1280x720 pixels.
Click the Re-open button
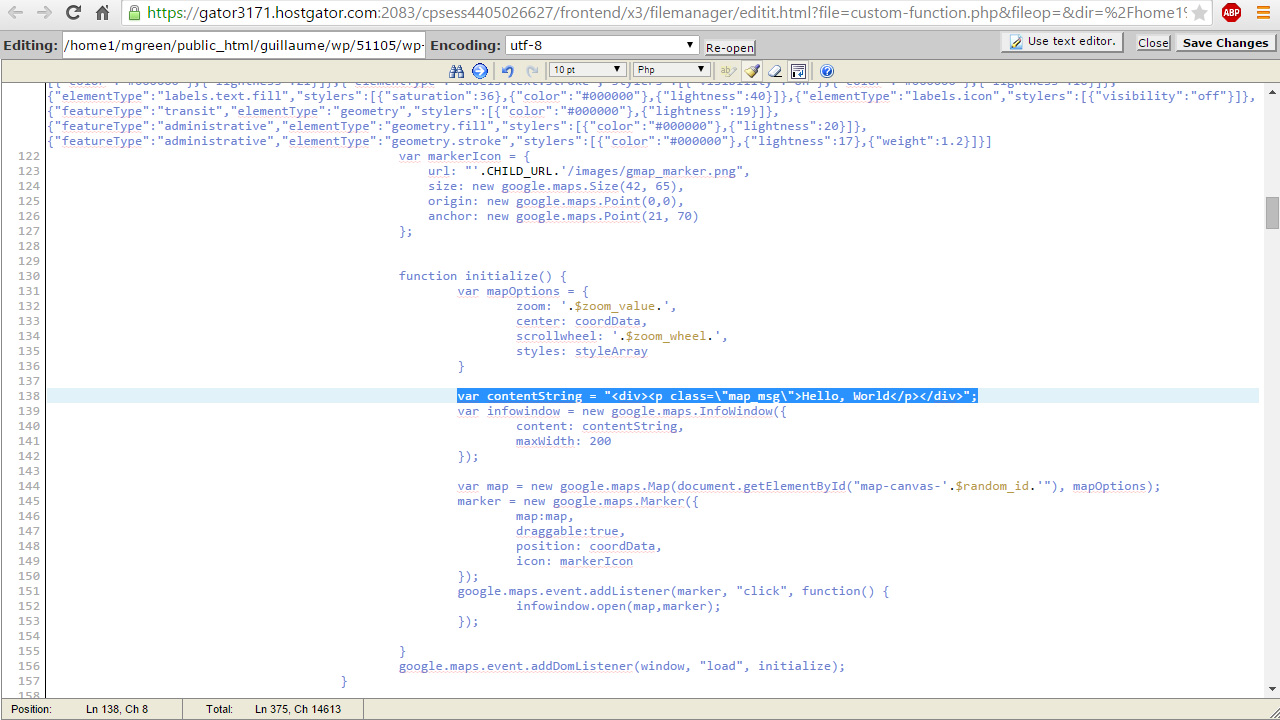click(x=730, y=47)
